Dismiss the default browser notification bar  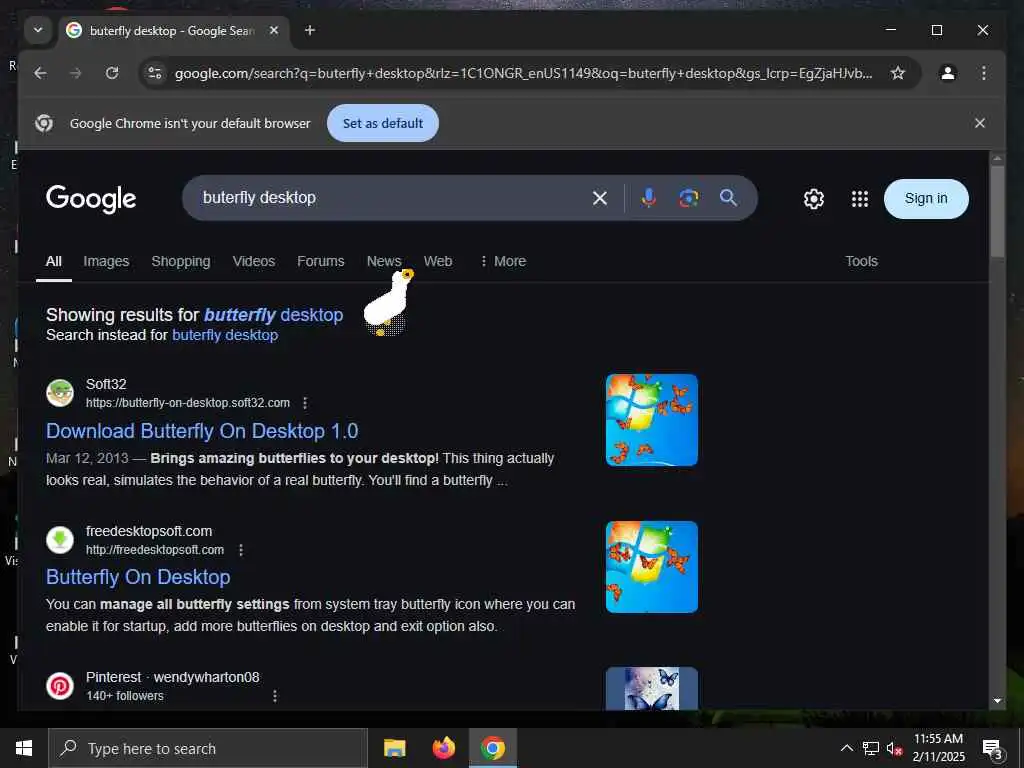(x=980, y=123)
